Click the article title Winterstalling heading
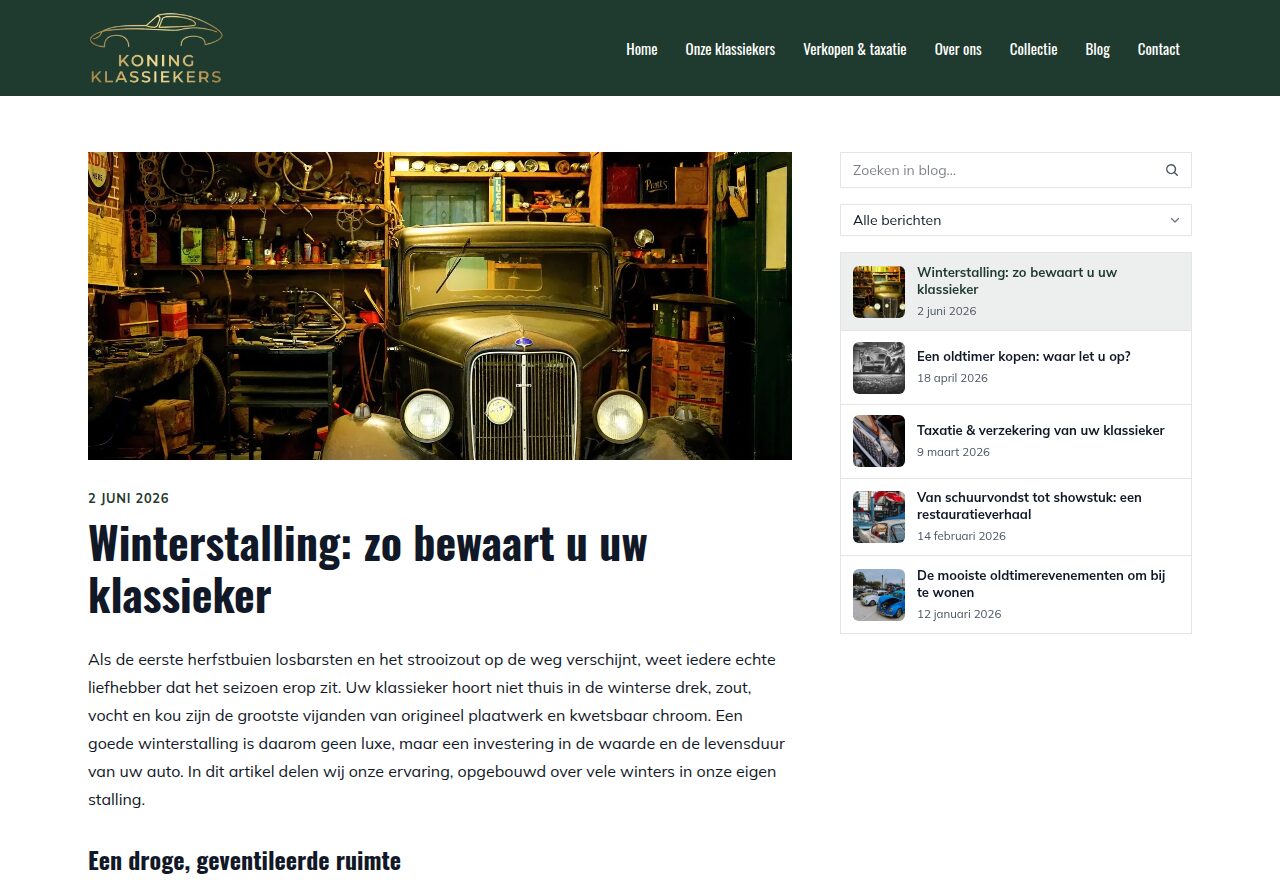 (368, 570)
